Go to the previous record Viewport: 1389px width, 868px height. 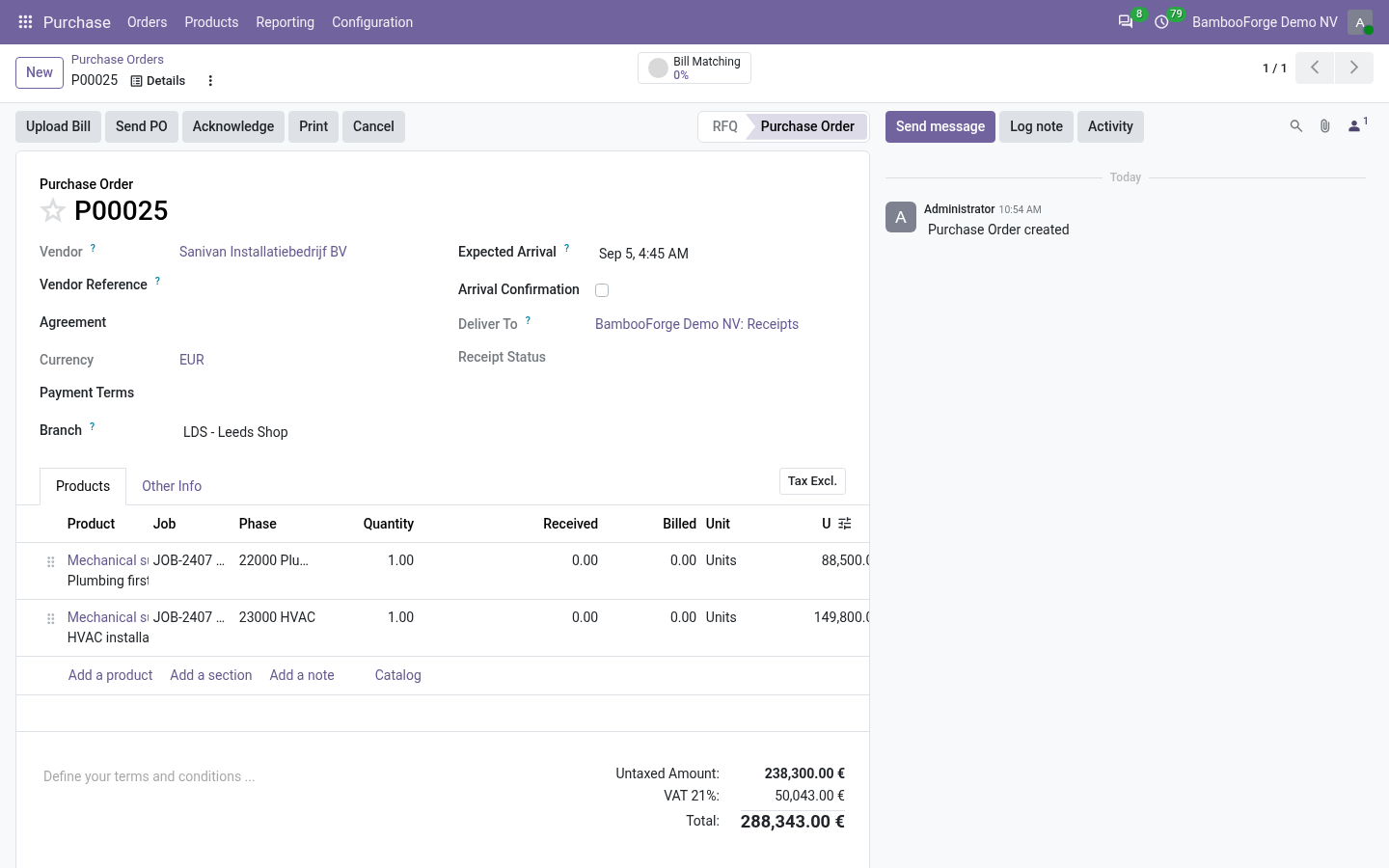(1315, 68)
